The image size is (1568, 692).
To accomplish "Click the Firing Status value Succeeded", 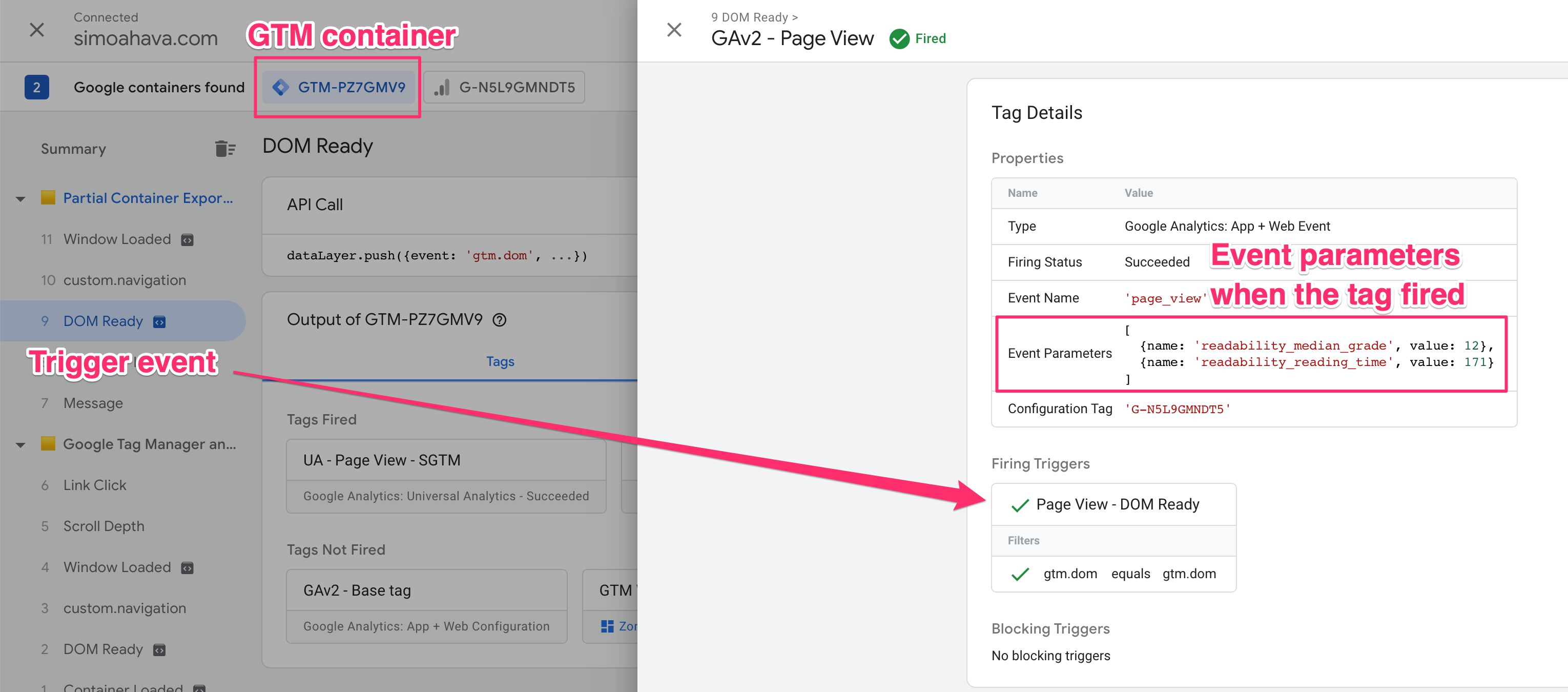I will coord(1157,262).
